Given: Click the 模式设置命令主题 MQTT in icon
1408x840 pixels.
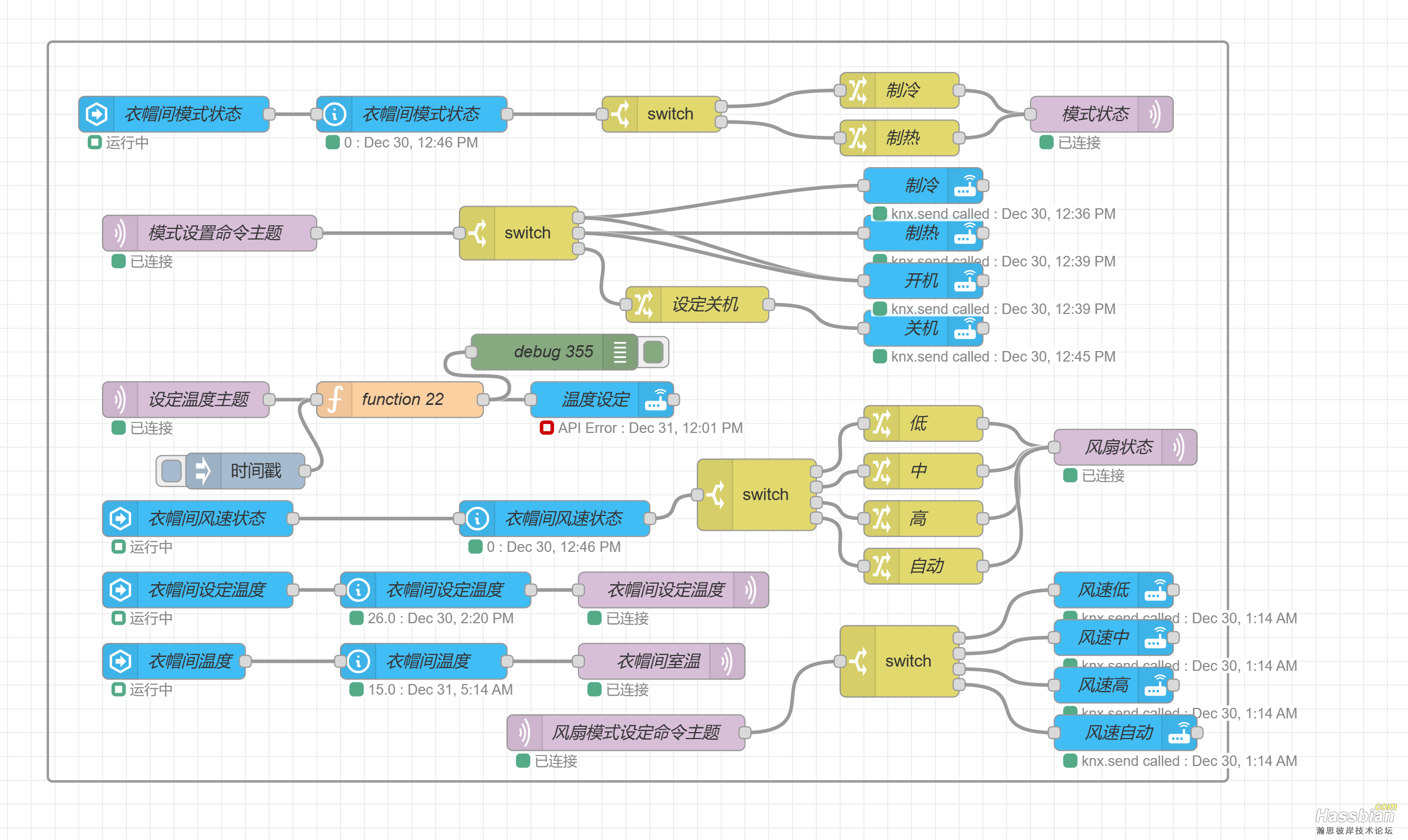Looking at the screenshot, I should click(121, 233).
